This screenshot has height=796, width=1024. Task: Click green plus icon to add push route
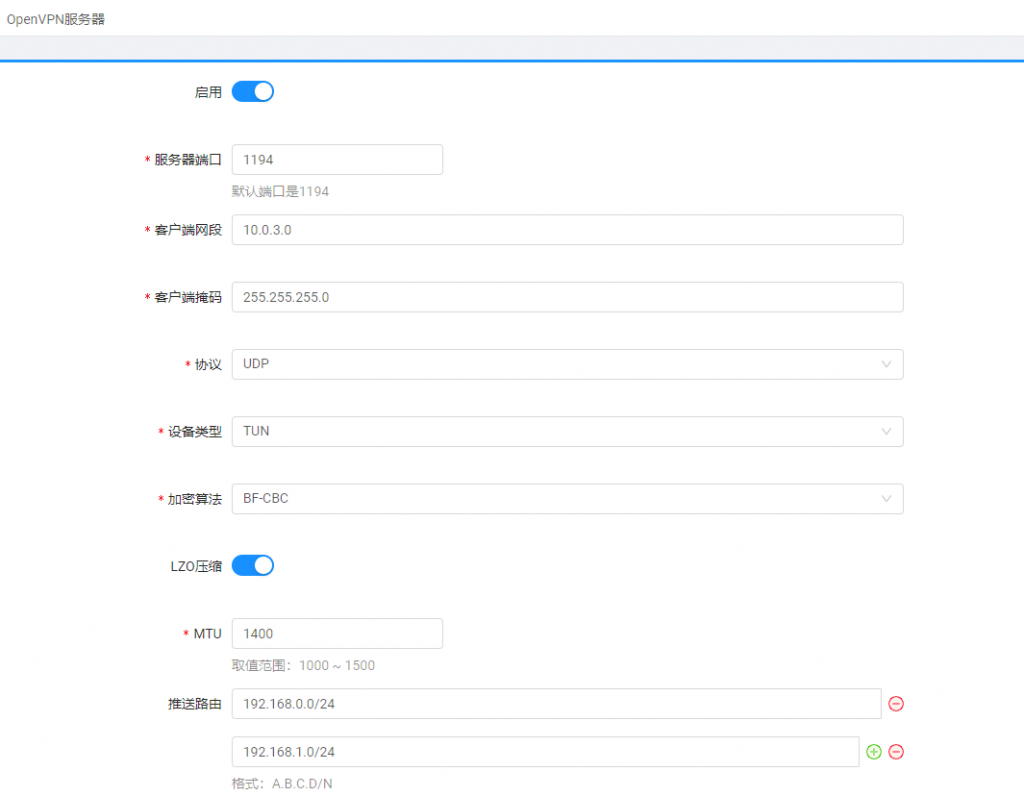click(x=874, y=752)
